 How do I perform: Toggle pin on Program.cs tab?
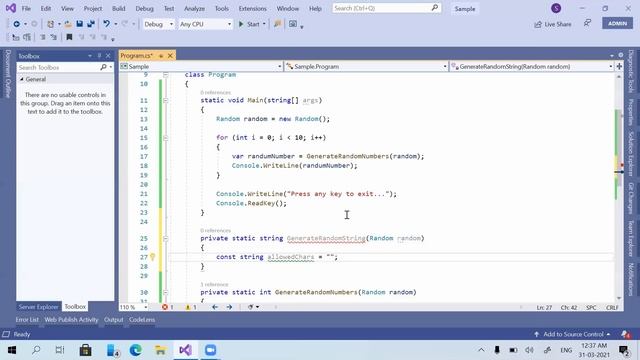pyautogui.click(x=161, y=56)
